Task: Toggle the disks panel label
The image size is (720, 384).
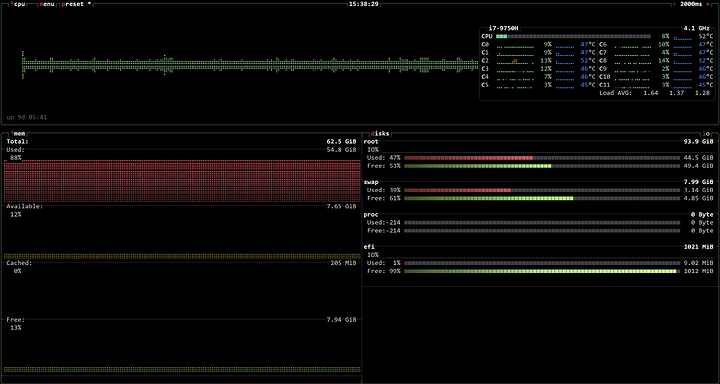Action: [380, 133]
